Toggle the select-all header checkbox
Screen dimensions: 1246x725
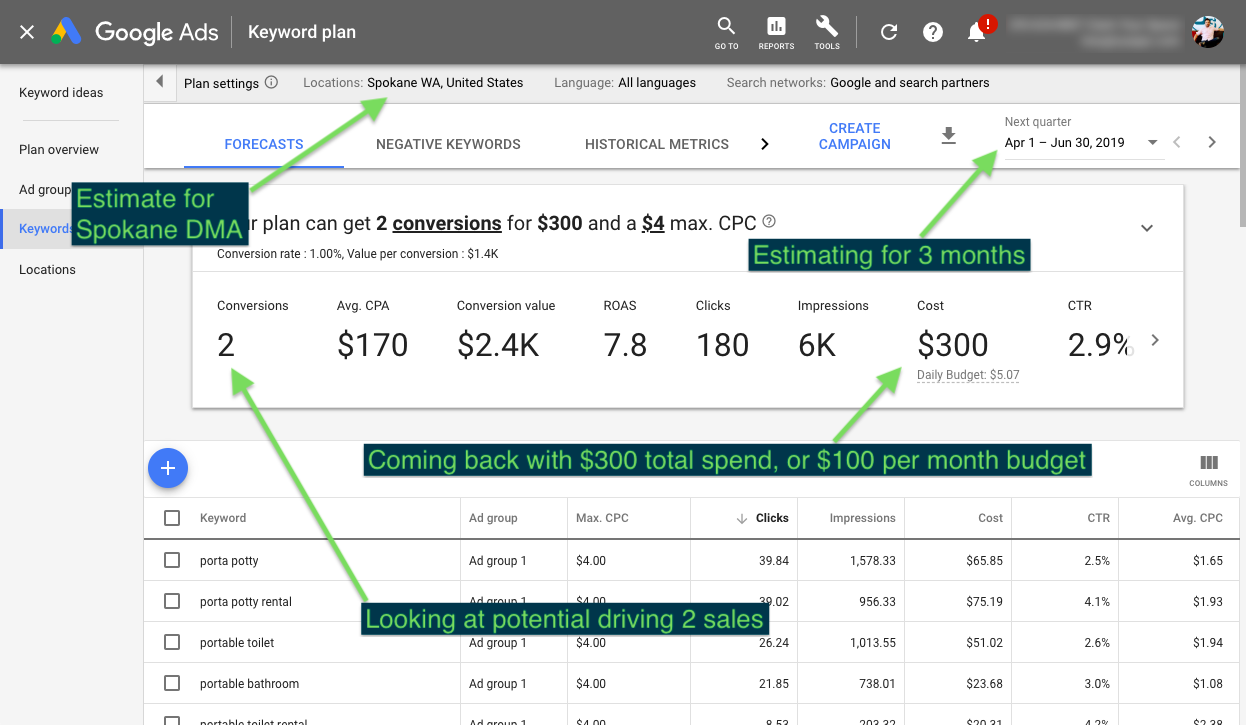(172, 518)
